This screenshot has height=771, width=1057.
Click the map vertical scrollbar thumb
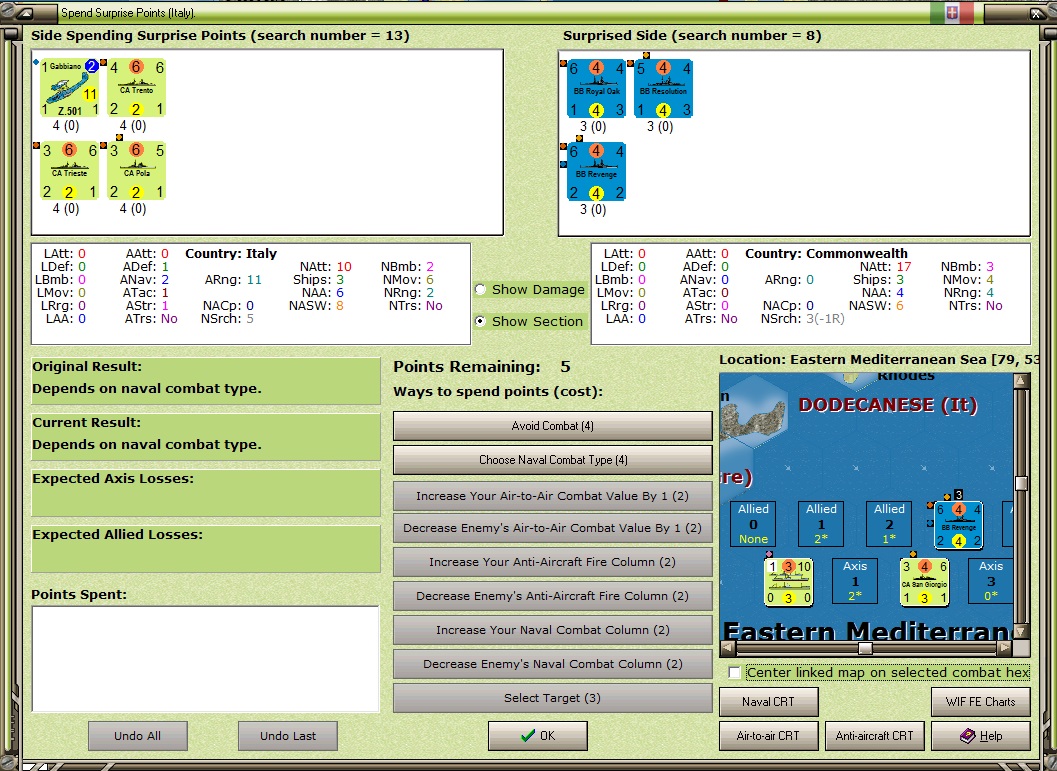click(1021, 483)
